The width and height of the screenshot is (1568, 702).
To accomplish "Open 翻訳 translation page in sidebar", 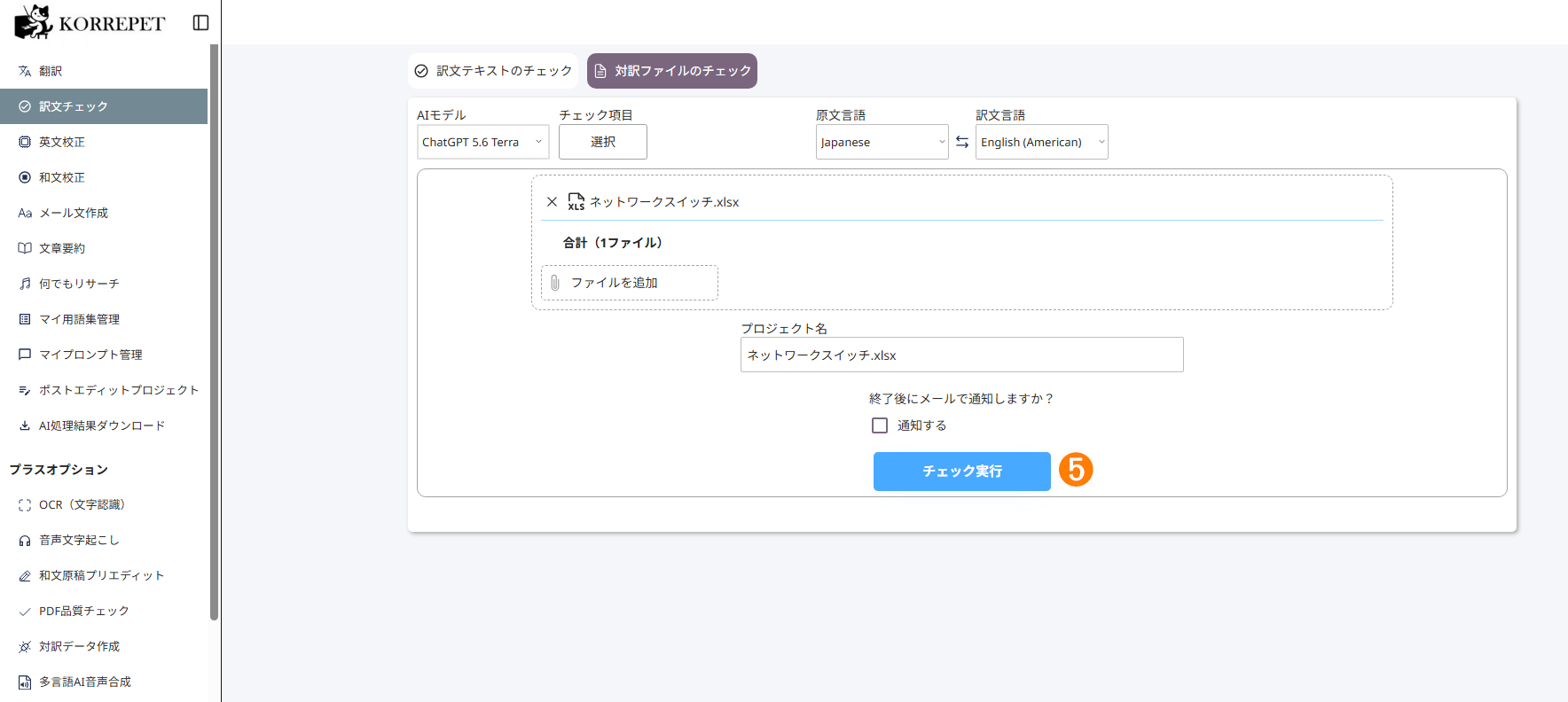I will click(104, 71).
